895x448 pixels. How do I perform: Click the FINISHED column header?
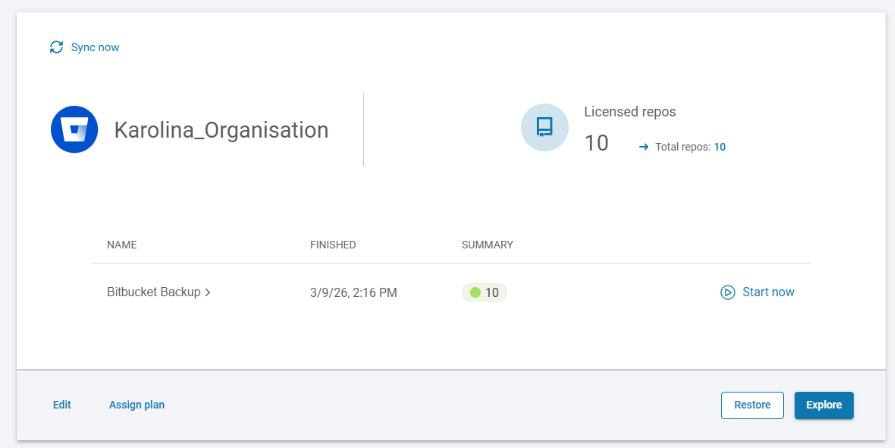[x=333, y=245]
